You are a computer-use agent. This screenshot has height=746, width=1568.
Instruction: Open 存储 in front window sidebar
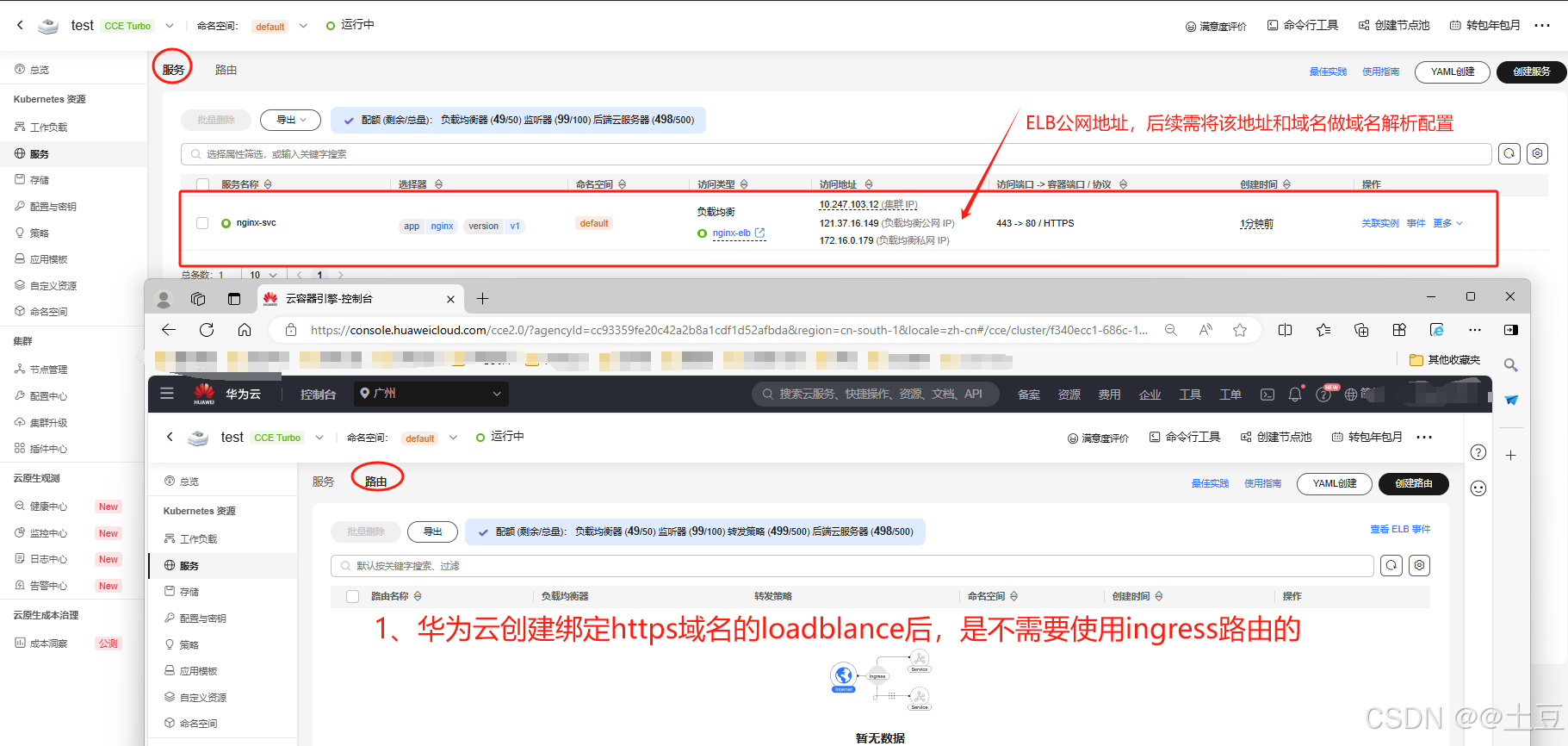(x=189, y=592)
